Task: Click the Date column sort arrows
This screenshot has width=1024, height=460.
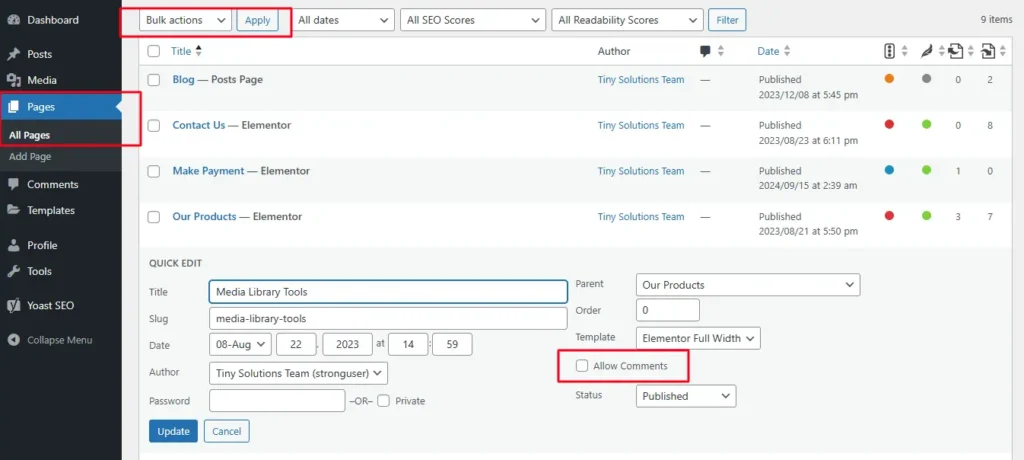Action: tap(787, 51)
